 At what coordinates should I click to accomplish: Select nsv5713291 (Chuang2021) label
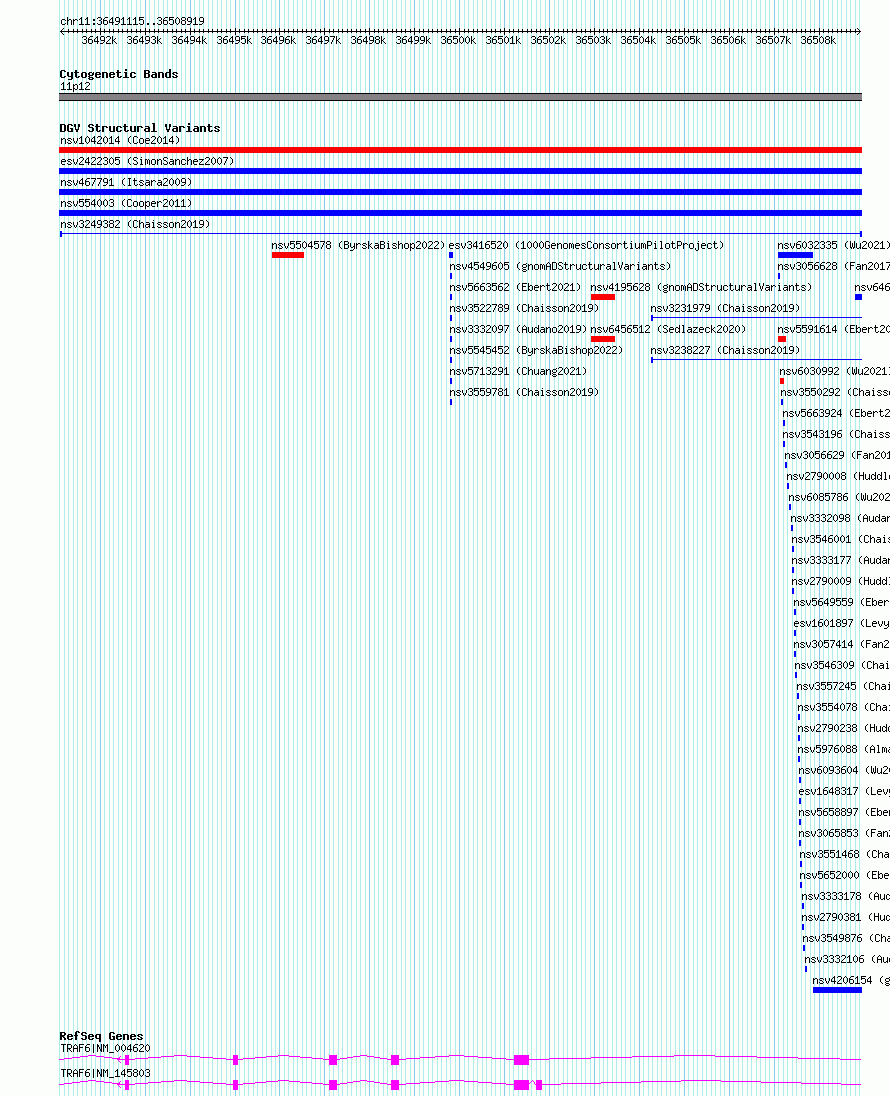point(518,371)
